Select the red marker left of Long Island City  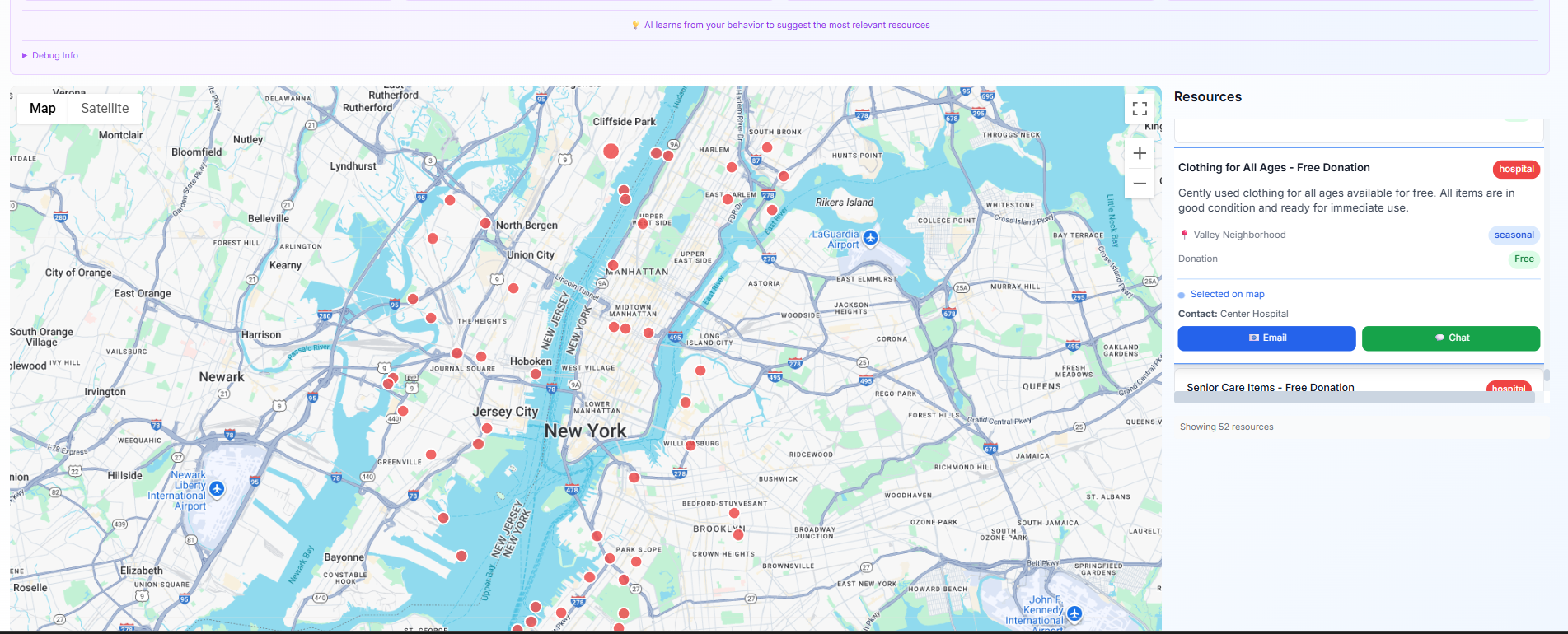point(648,333)
